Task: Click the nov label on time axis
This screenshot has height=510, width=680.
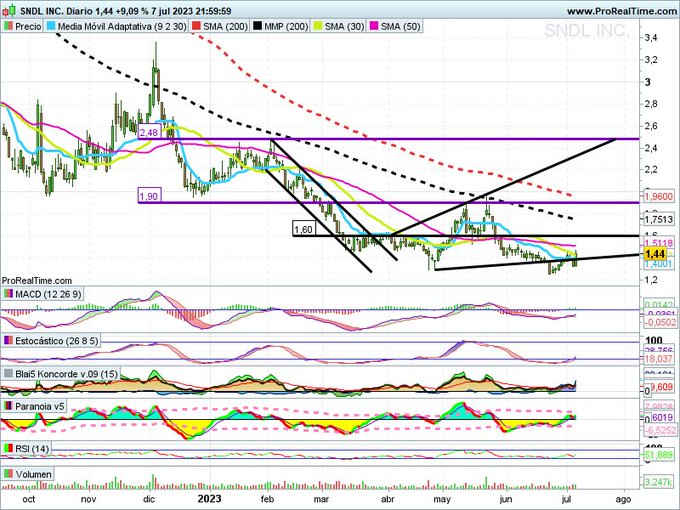Action: [88, 499]
